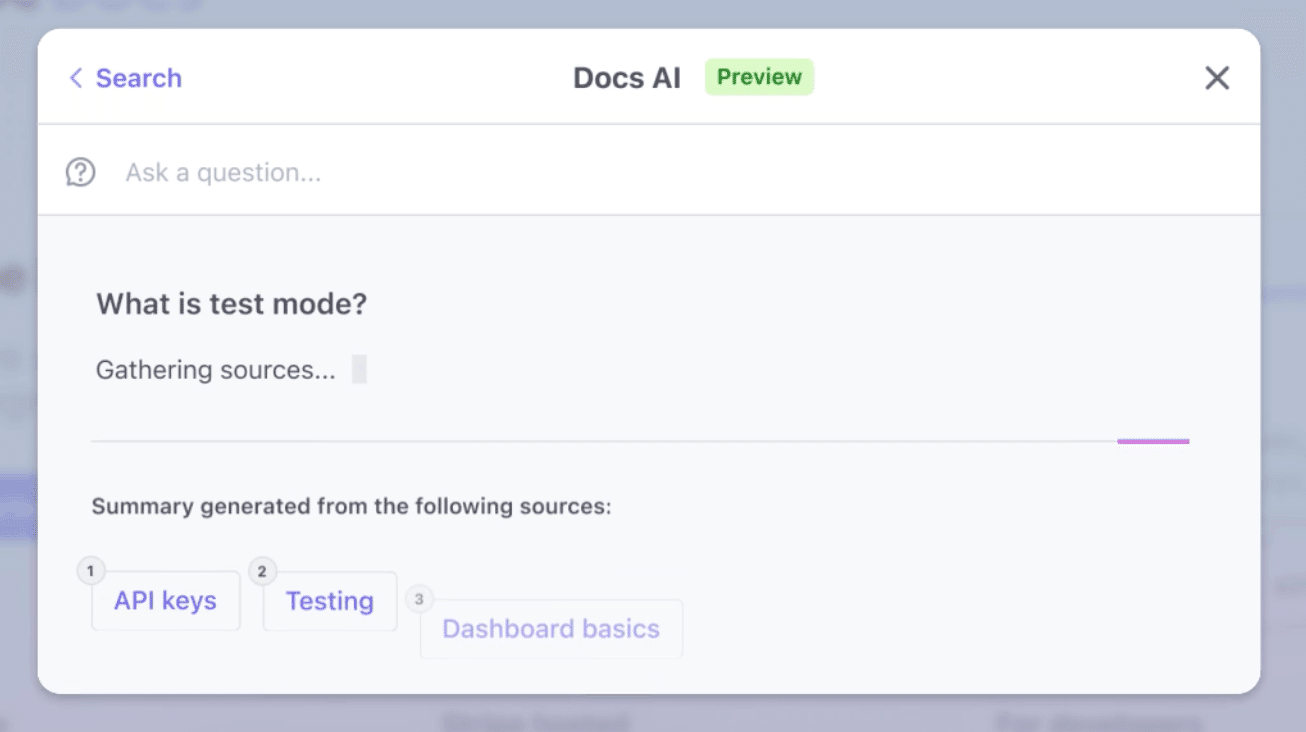Click the Docs AI title
The width and height of the screenshot is (1306, 732).
coord(627,78)
